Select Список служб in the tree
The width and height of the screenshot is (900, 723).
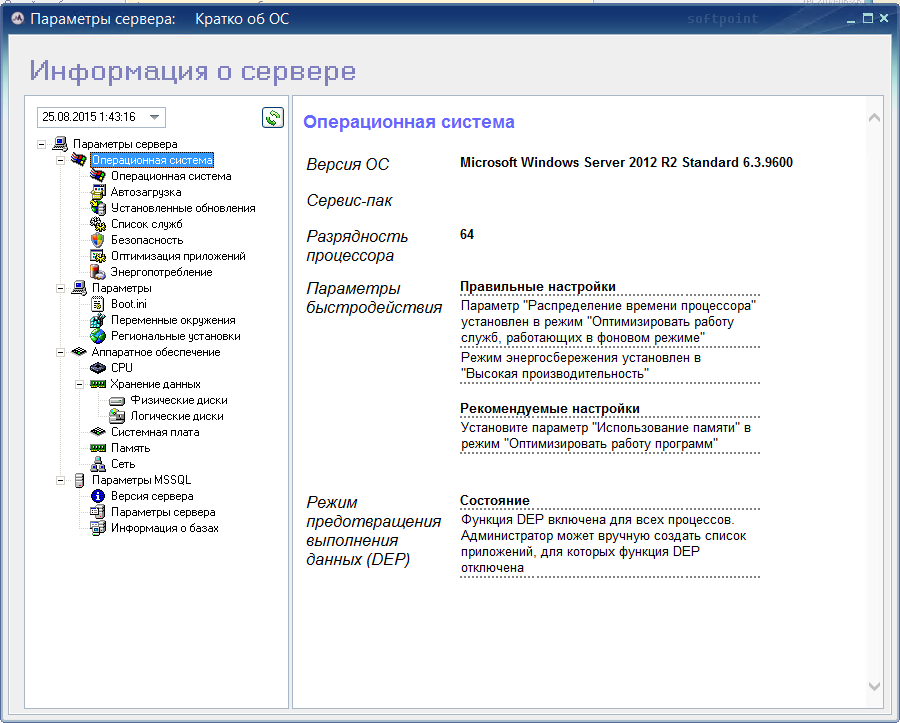(146, 224)
